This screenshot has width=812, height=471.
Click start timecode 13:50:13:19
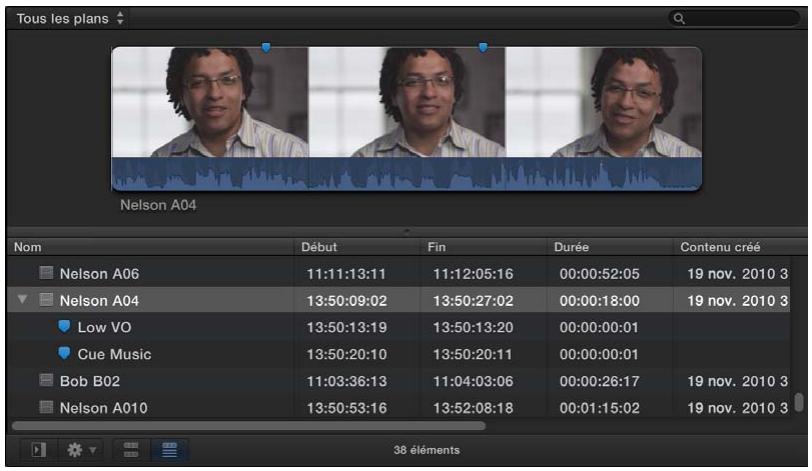346,328
